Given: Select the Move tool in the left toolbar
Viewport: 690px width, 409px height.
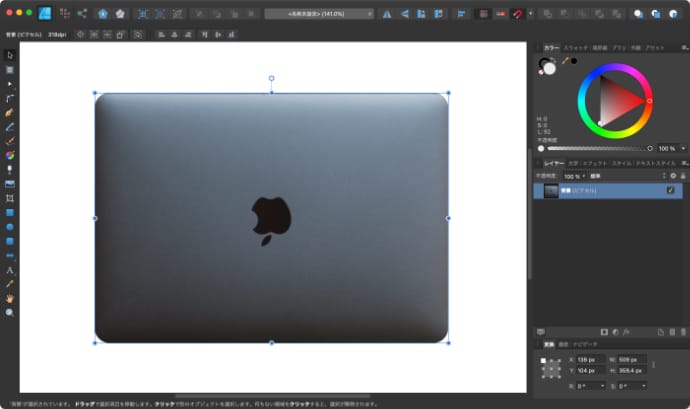Looking at the screenshot, I should [10, 54].
